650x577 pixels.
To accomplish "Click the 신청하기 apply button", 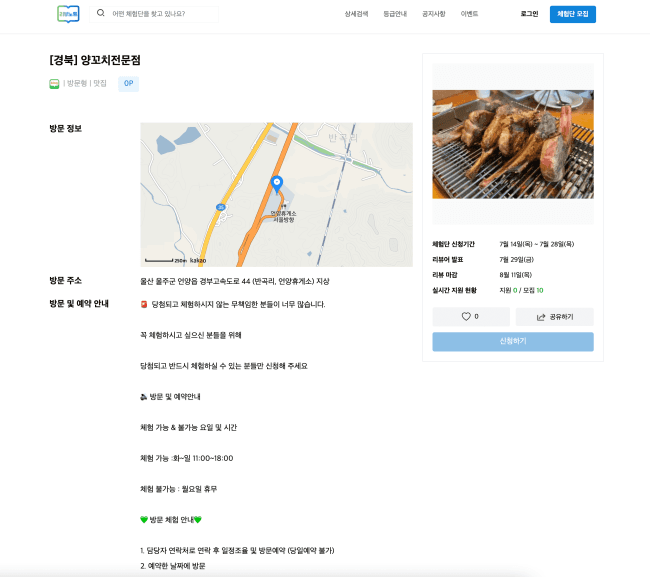I will (x=513, y=342).
